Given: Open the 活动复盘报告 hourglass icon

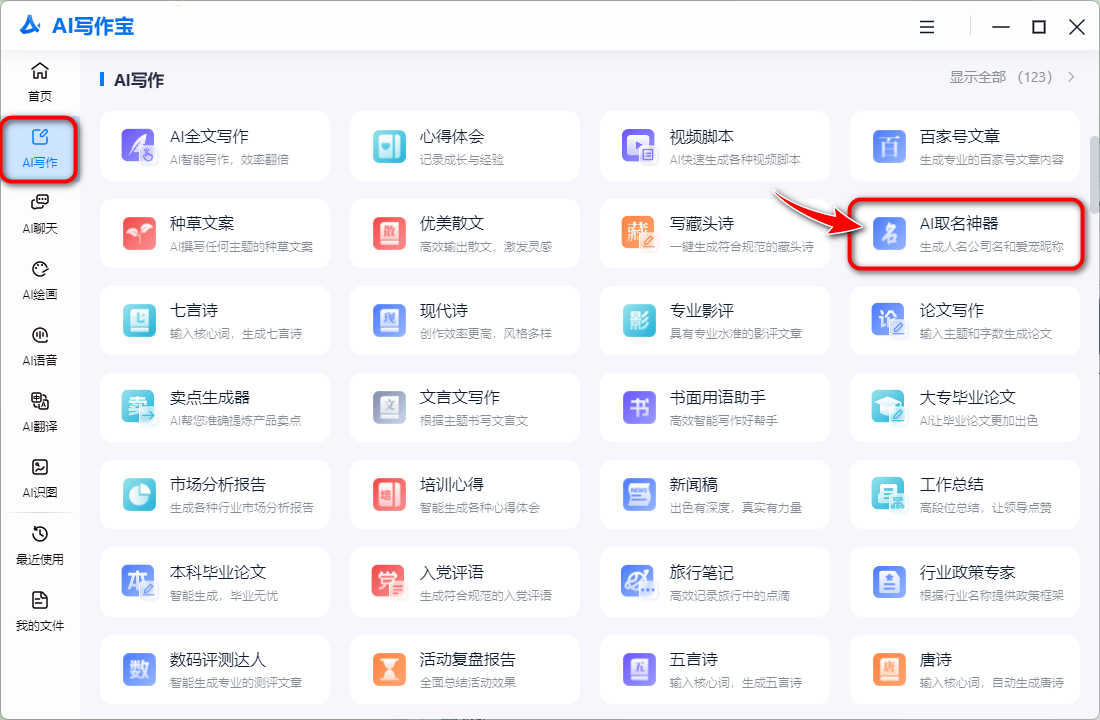Looking at the screenshot, I should (388, 669).
